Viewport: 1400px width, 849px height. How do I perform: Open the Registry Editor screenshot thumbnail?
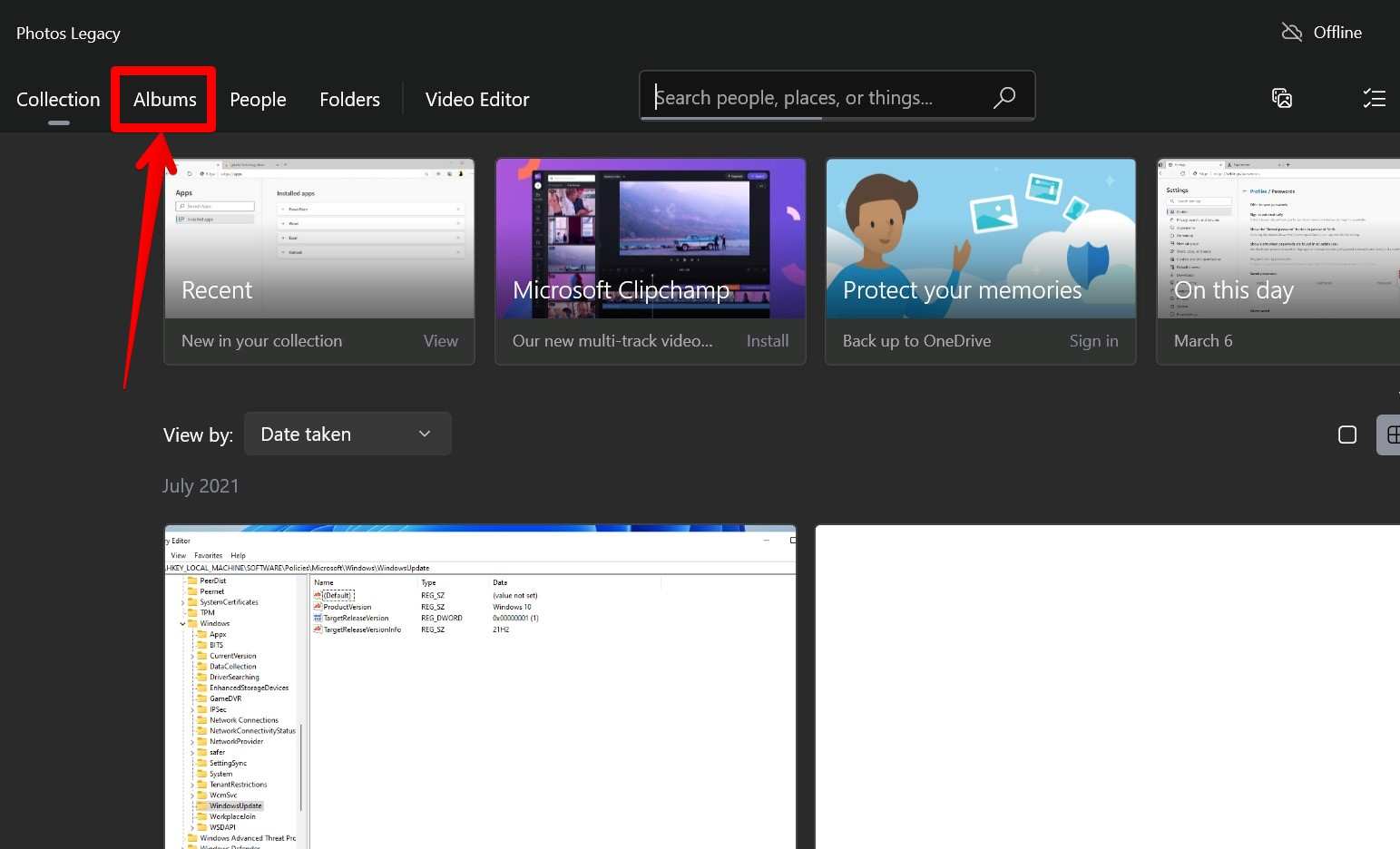(x=480, y=687)
